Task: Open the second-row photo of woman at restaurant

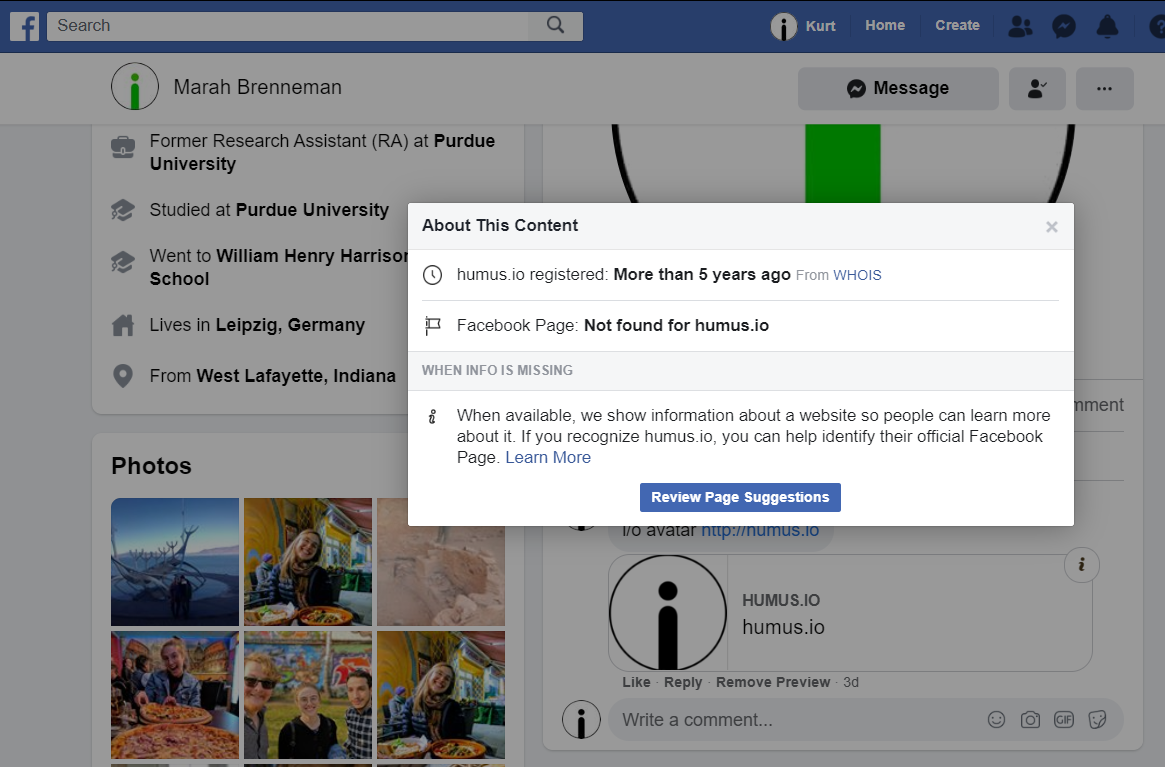Action: [x=441, y=695]
